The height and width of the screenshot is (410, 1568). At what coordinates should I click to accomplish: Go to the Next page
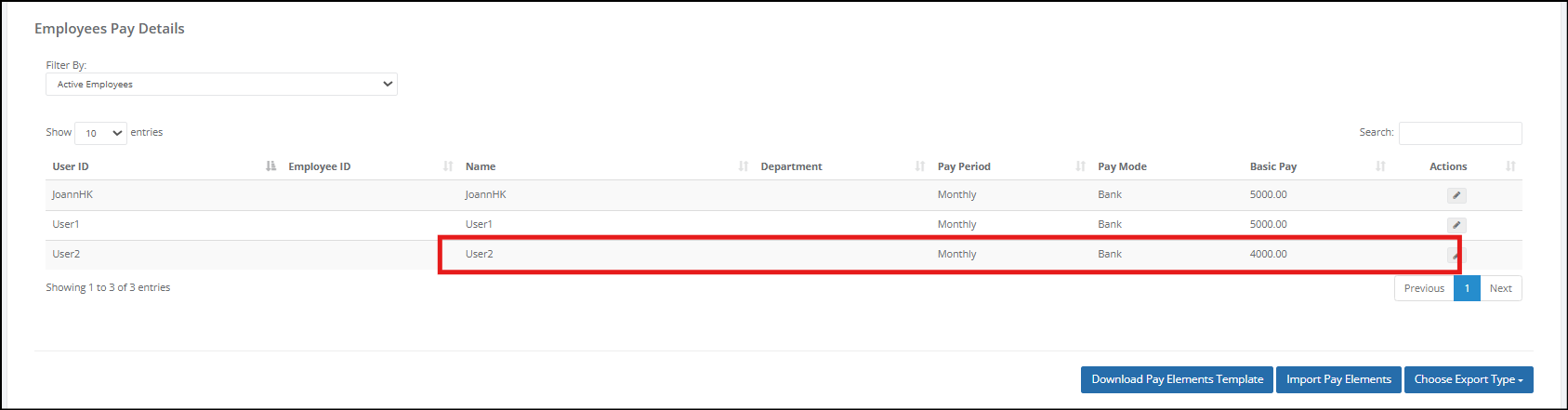pyautogui.click(x=1500, y=288)
